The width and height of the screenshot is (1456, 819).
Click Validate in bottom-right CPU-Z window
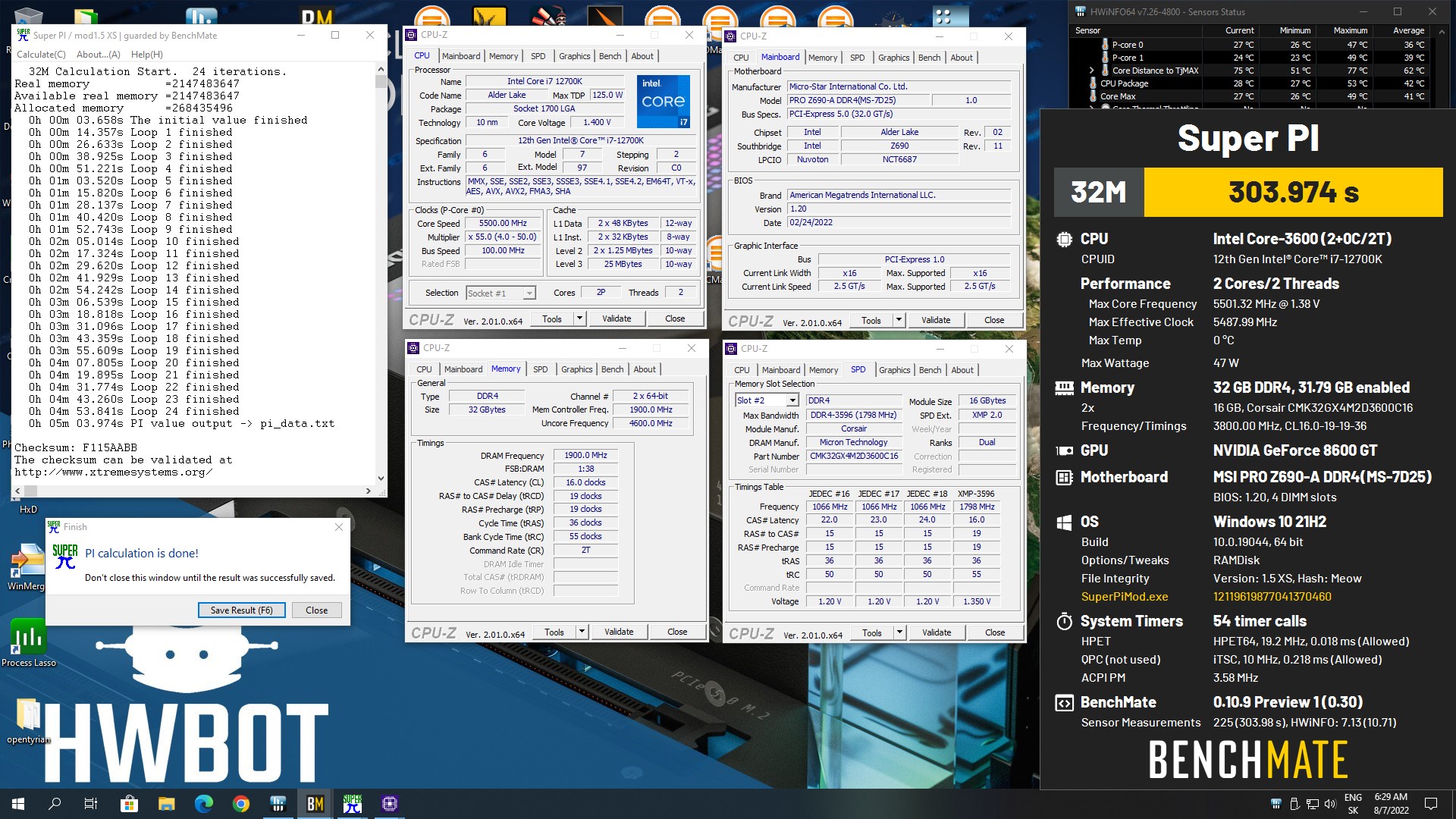click(x=937, y=632)
